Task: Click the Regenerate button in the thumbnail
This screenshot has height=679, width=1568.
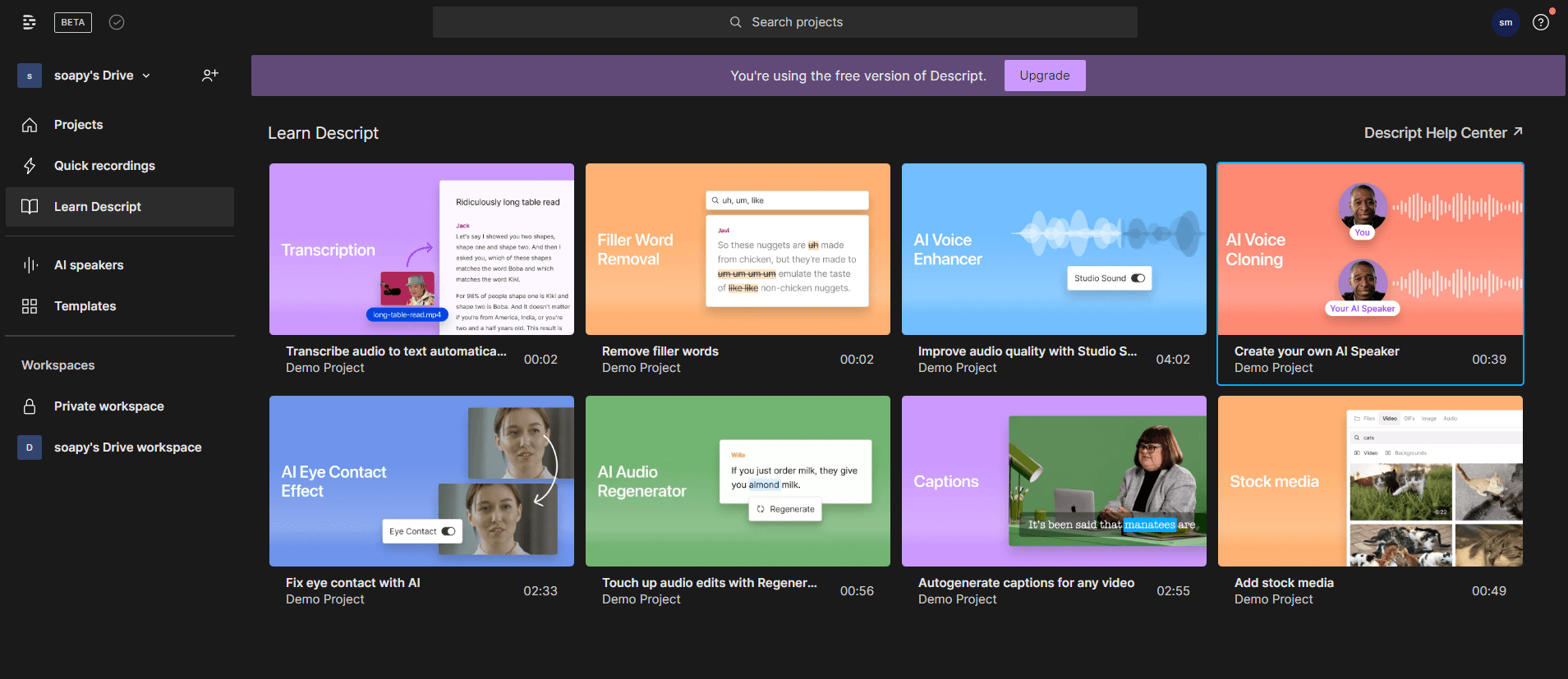Action: tap(785, 509)
